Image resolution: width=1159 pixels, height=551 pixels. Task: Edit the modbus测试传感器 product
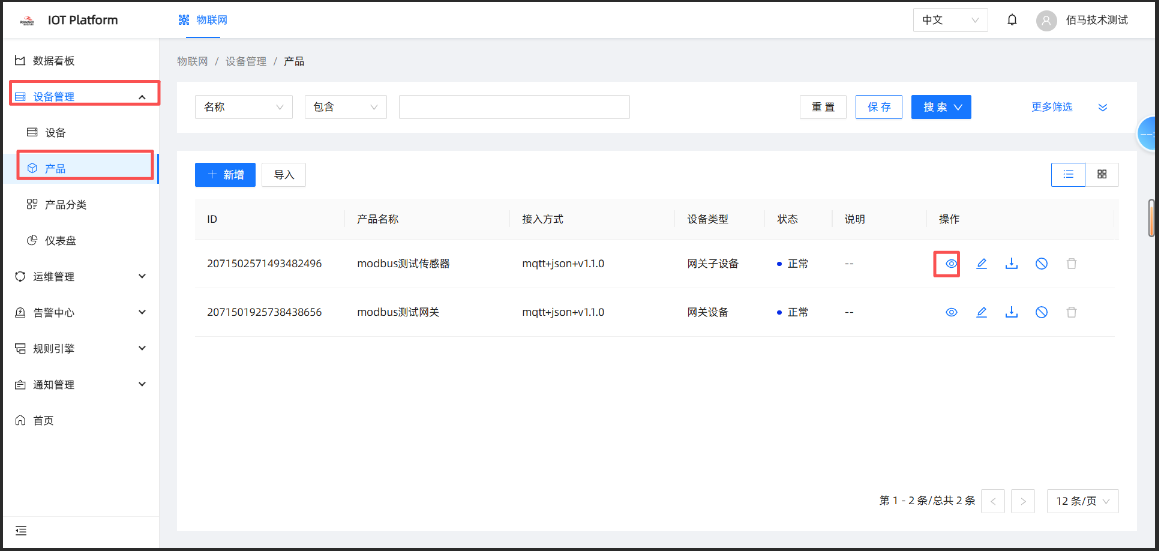point(982,263)
